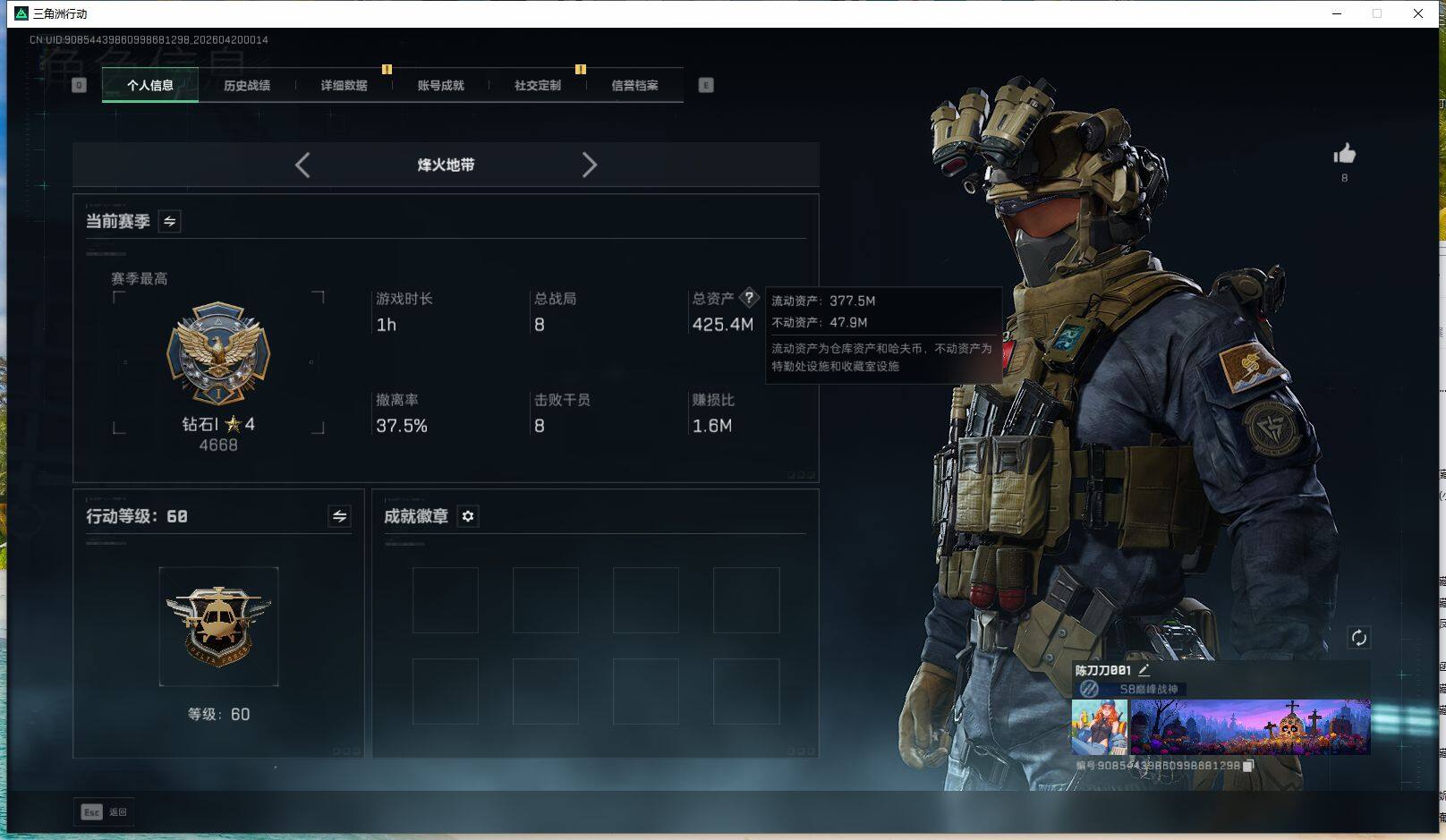
Task: Copy the player ID number
Action: (1248, 766)
